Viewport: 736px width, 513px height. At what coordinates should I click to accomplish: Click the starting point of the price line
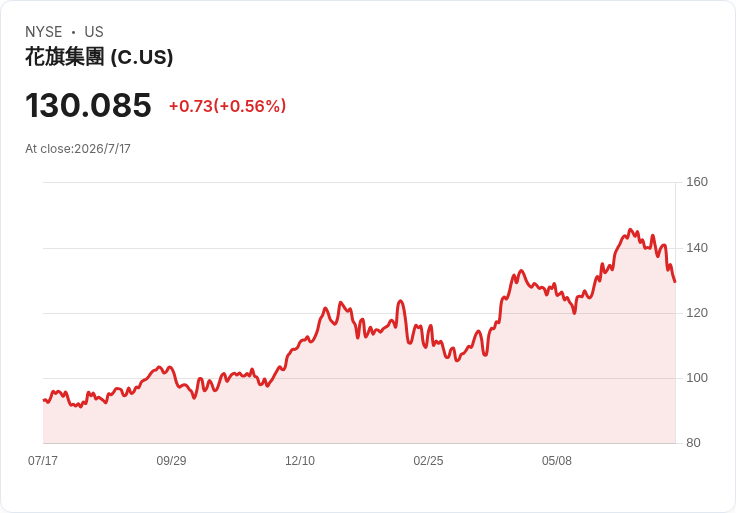(x=44, y=400)
